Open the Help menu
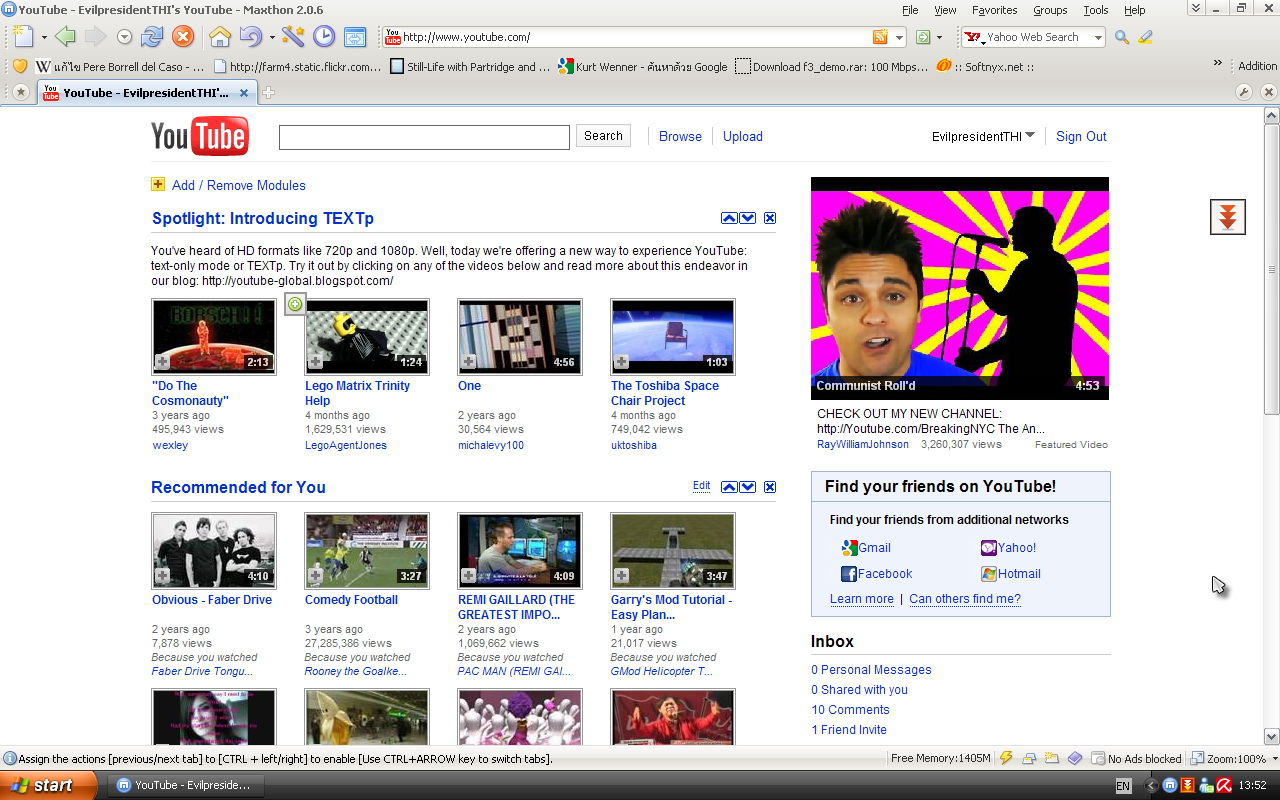Screen dimensions: 1280x800 pos(1135,10)
